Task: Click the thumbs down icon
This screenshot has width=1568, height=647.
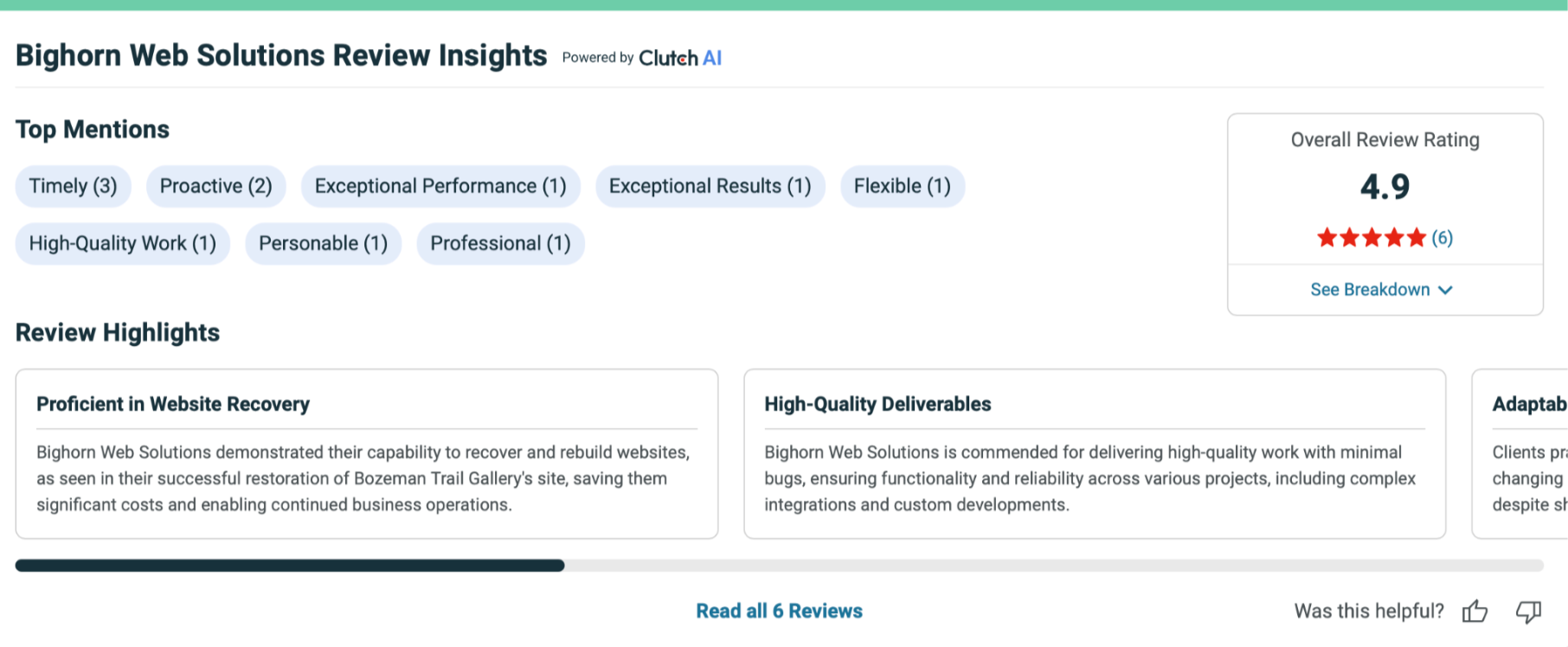Action: pos(1528,612)
